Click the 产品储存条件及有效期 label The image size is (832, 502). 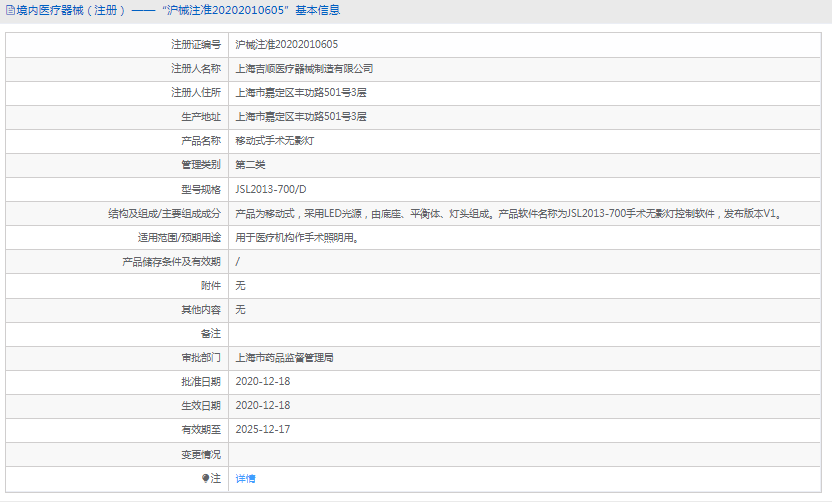click(171, 262)
